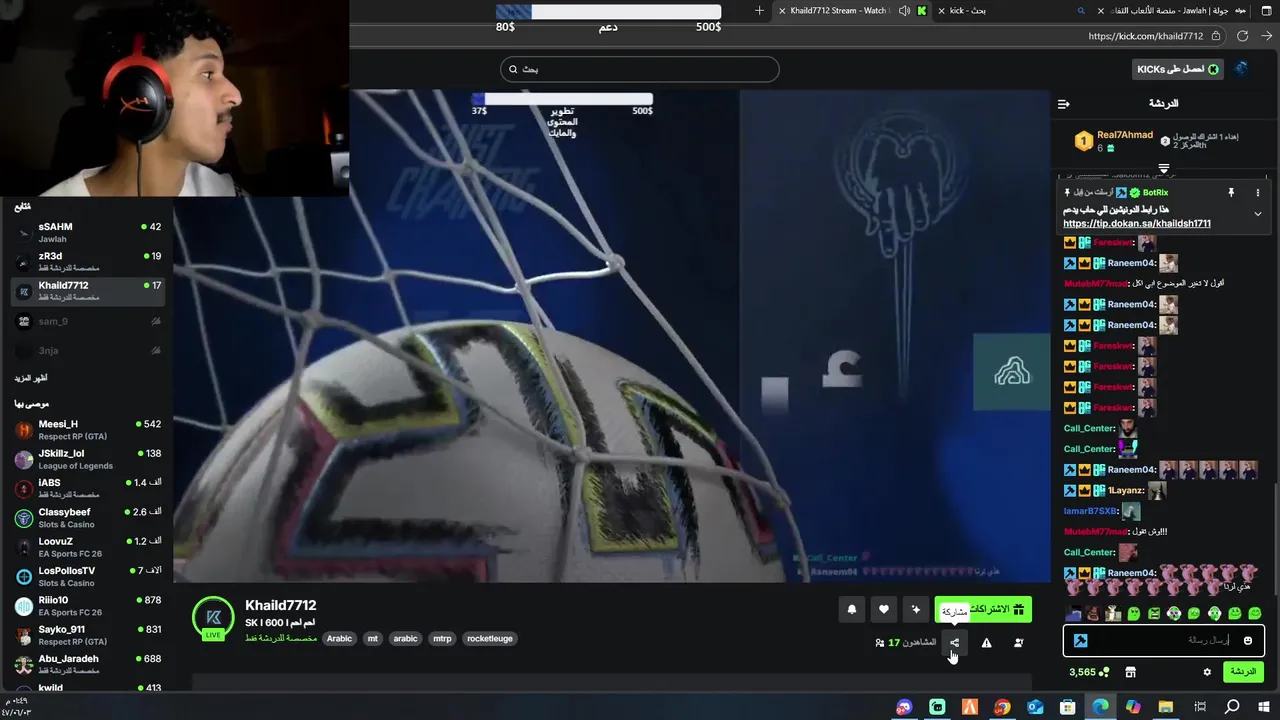Unpin the BotRix pinned message
This screenshot has height=720, width=1280.
[1231, 192]
